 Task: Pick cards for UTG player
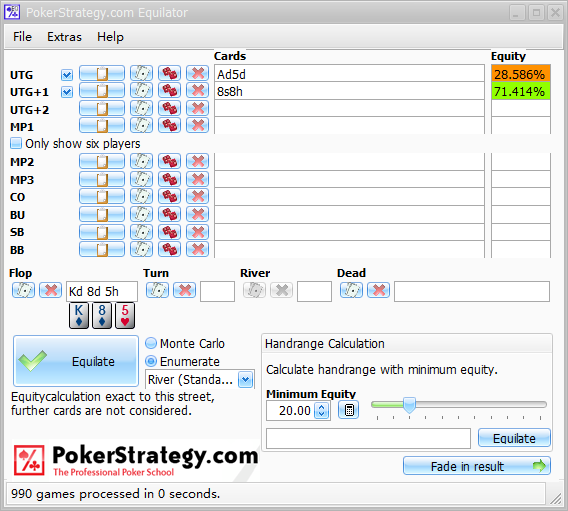[x=141, y=74]
